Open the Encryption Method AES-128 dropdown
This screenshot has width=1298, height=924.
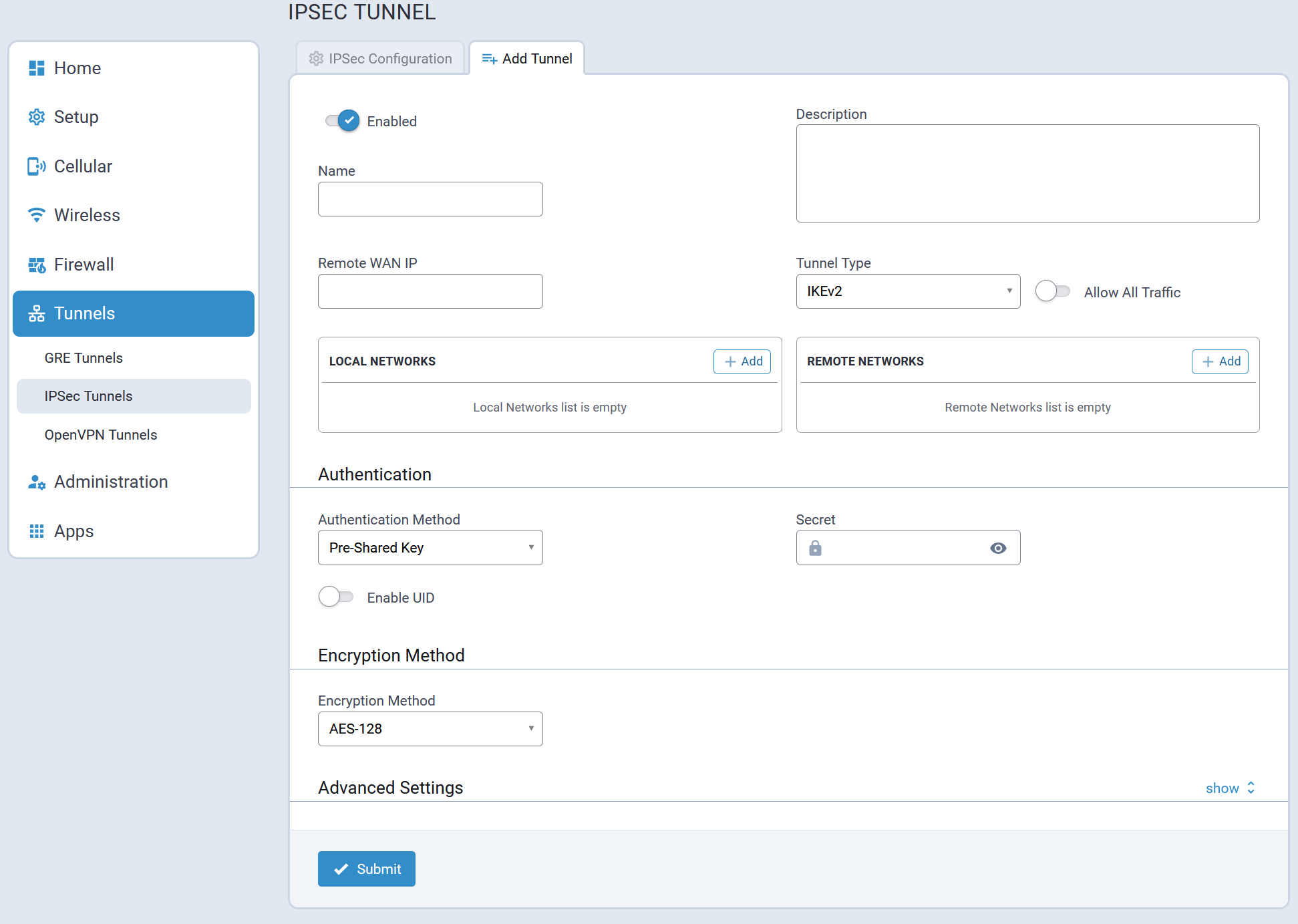[430, 729]
